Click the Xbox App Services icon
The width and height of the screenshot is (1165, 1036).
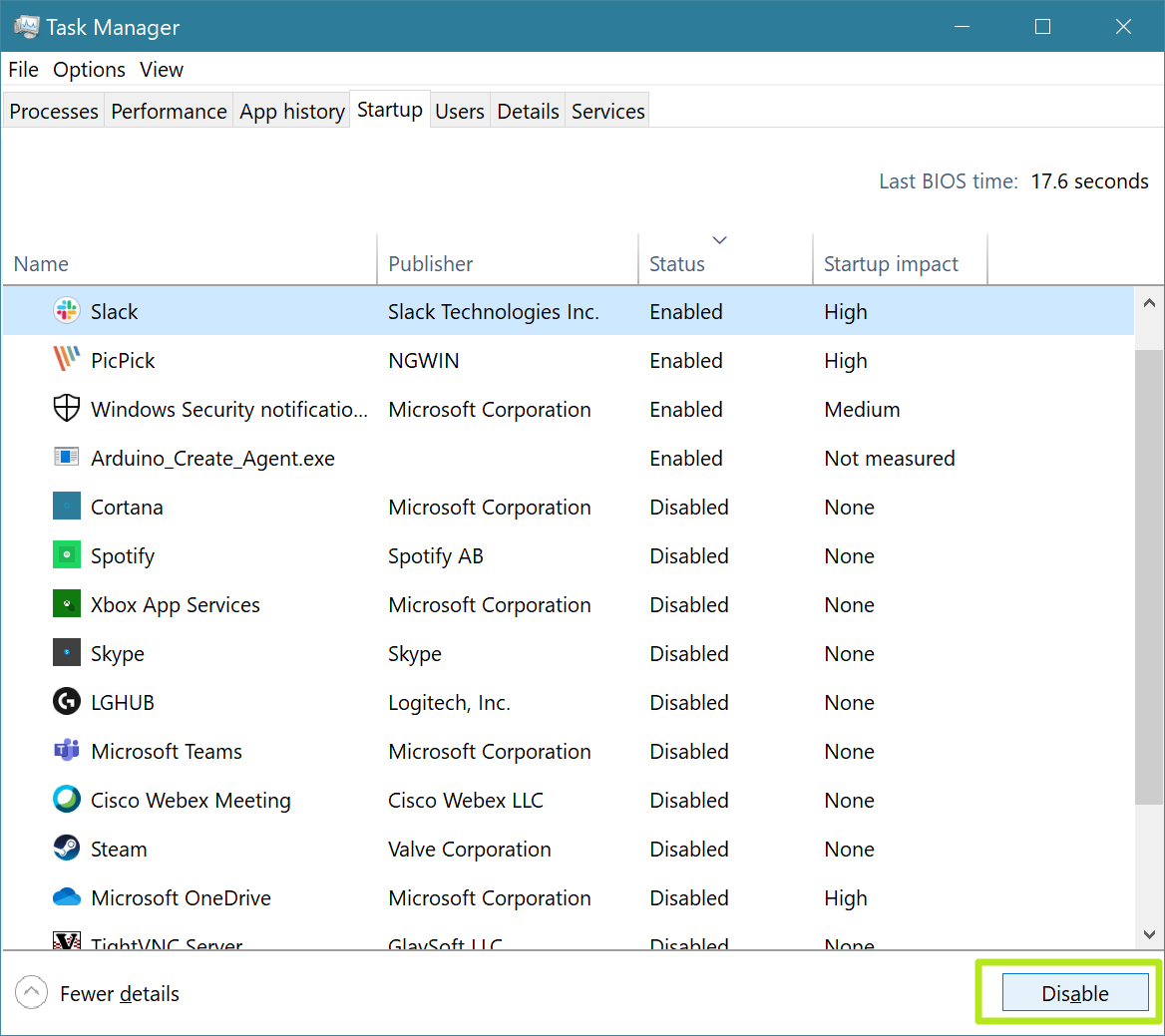66,604
